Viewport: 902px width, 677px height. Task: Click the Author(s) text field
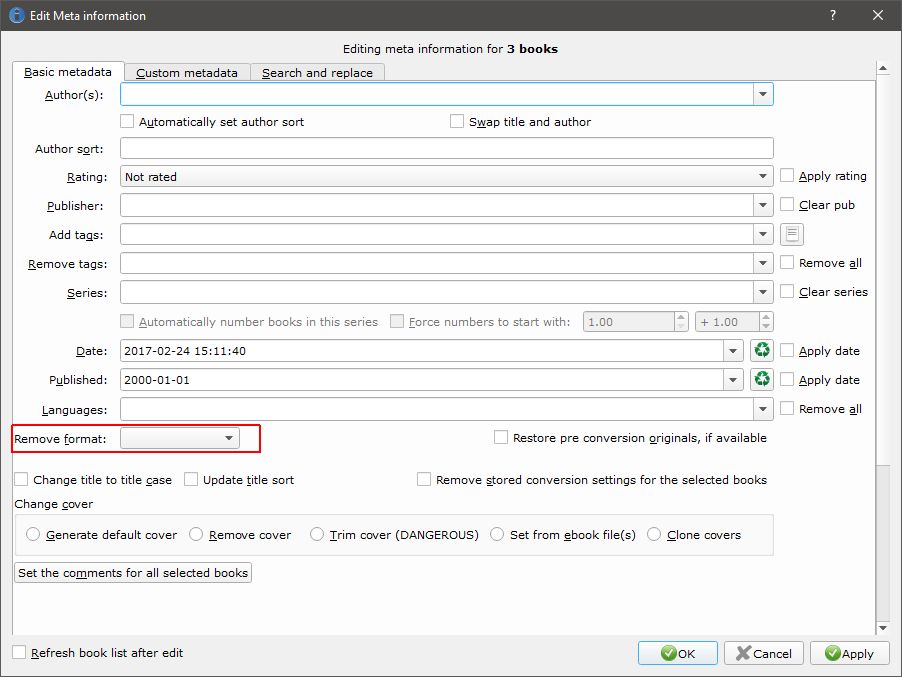(x=437, y=94)
